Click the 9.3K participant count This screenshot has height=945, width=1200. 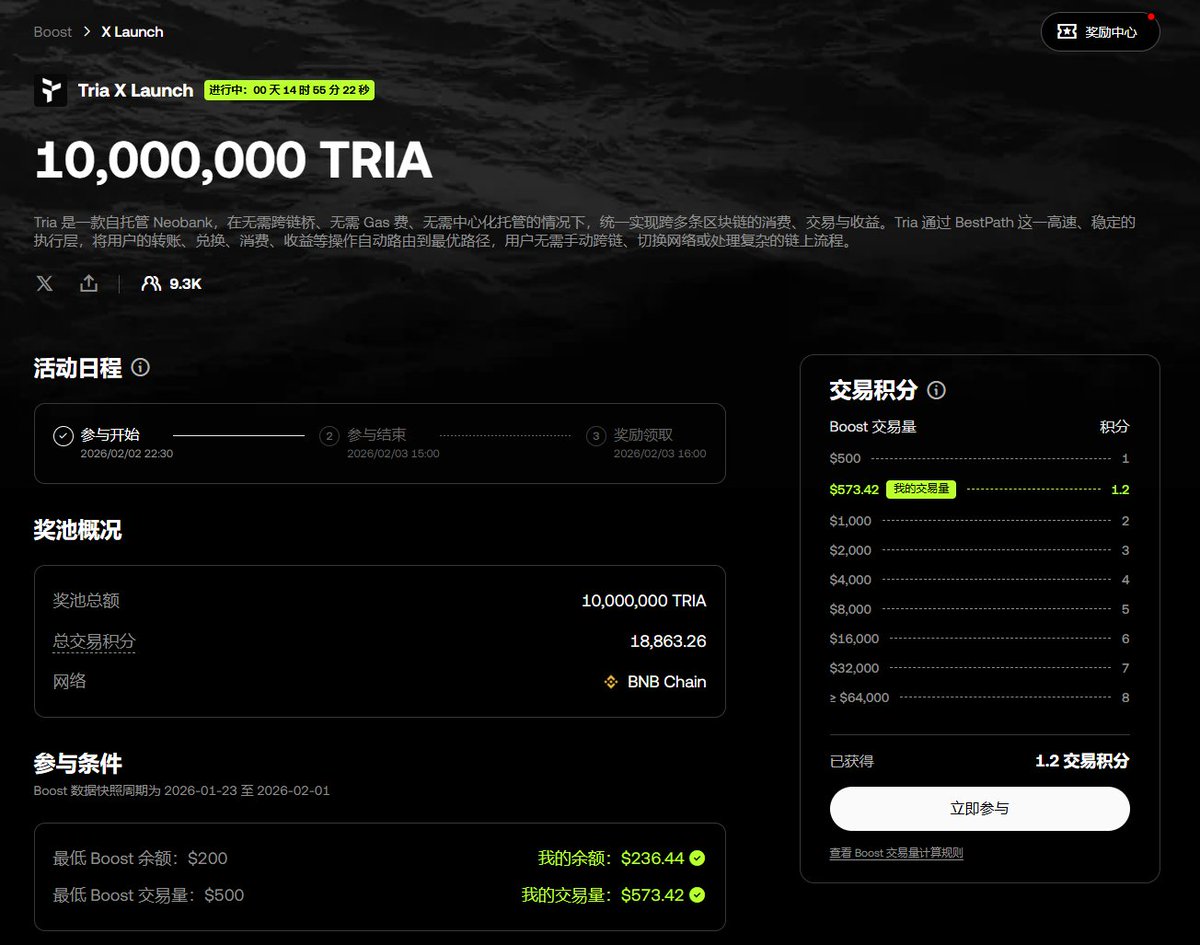(x=186, y=283)
